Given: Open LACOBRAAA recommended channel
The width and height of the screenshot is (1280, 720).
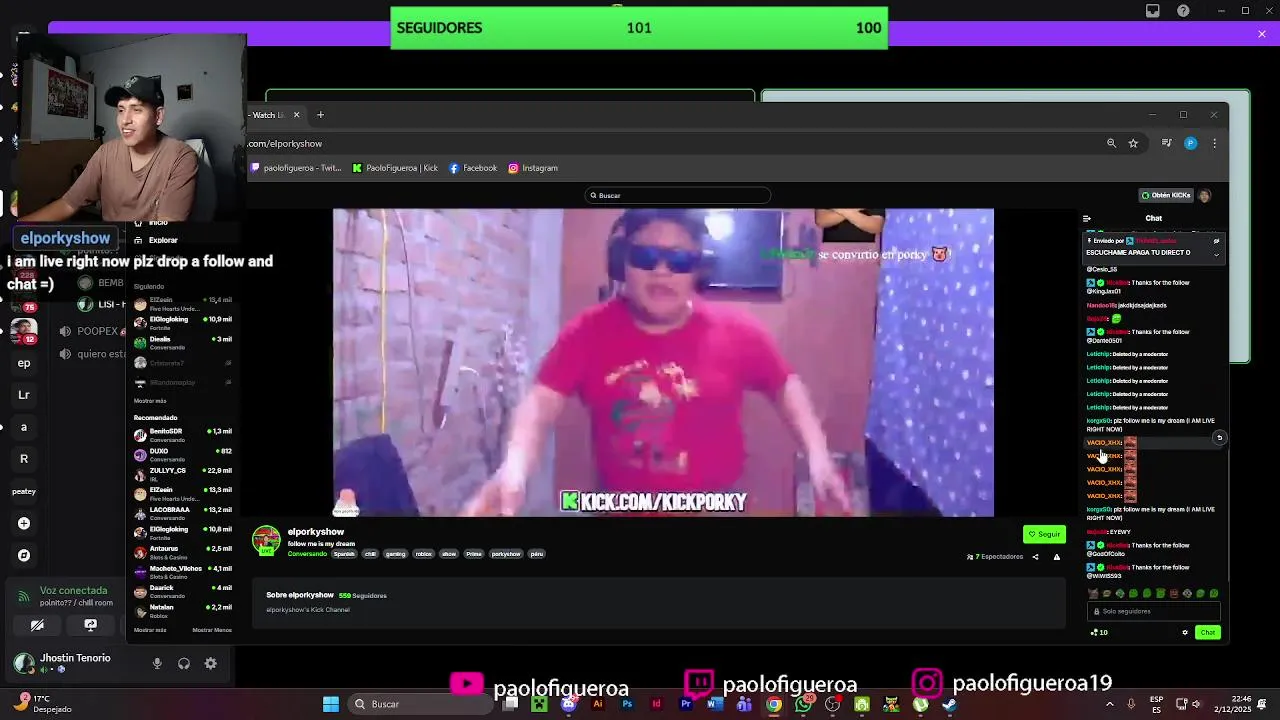Looking at the screenshot, I should pos(183,513).
